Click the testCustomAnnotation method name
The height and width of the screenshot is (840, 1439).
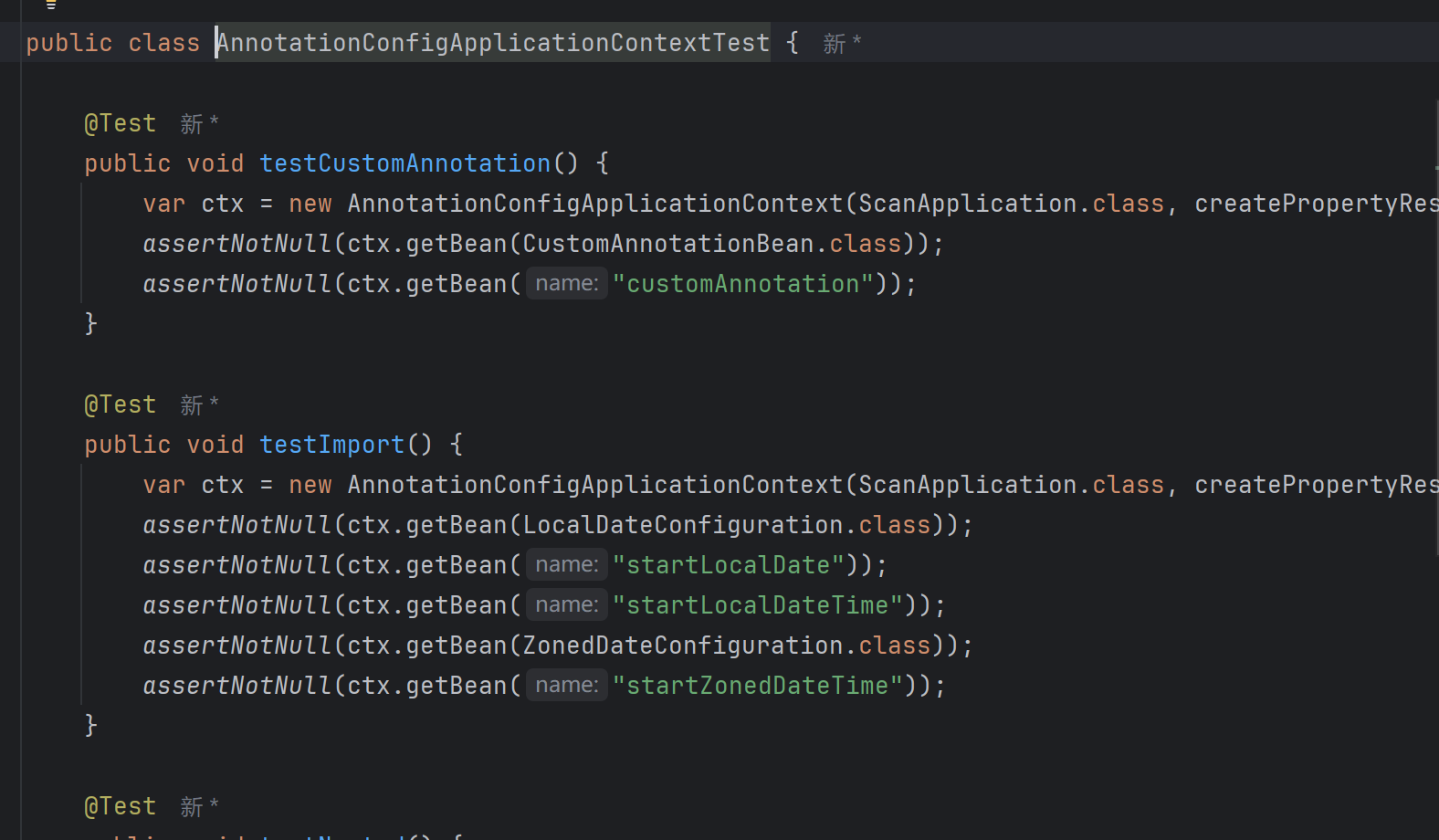(405, 163)
